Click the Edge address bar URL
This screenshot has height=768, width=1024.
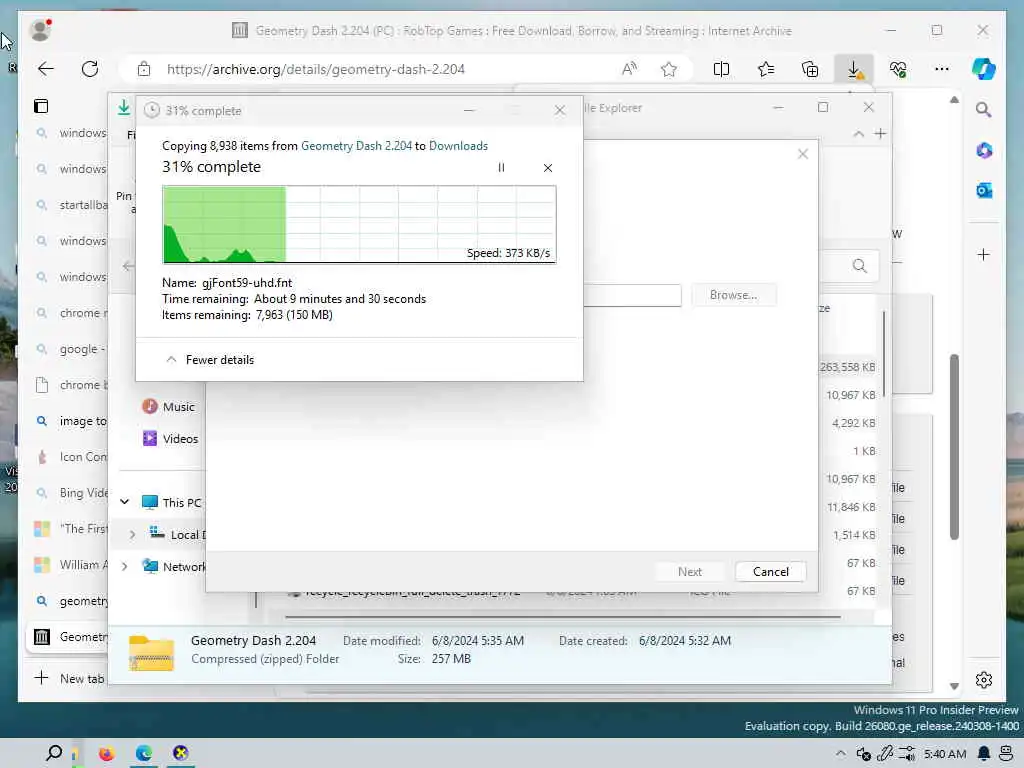(316, 69)
